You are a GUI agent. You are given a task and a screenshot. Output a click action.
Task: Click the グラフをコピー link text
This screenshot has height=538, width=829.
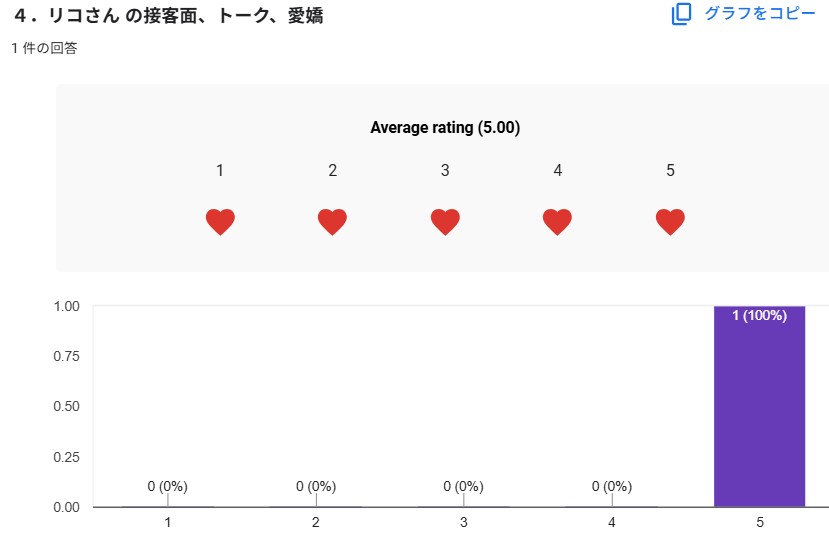(x=759, y=14)
